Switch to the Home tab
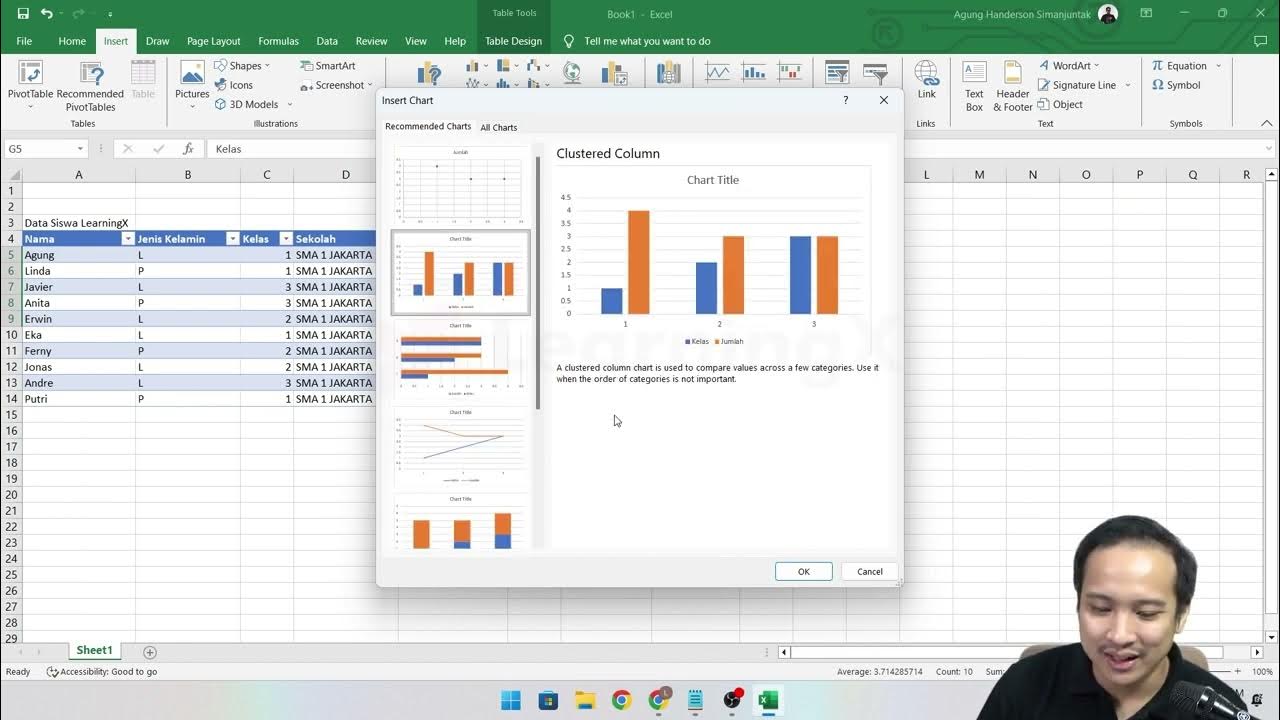 [72, 41]
